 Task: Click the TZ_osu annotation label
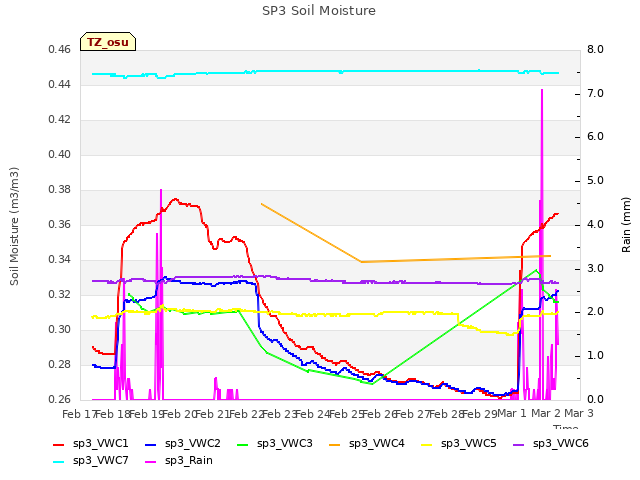click(108, 42)
